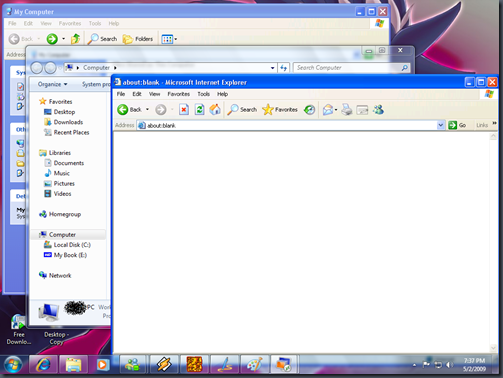Select Homegroup in navigation pane
This screenshot has width=503, height=378.
pyautogui.click(x=60, y=214)
